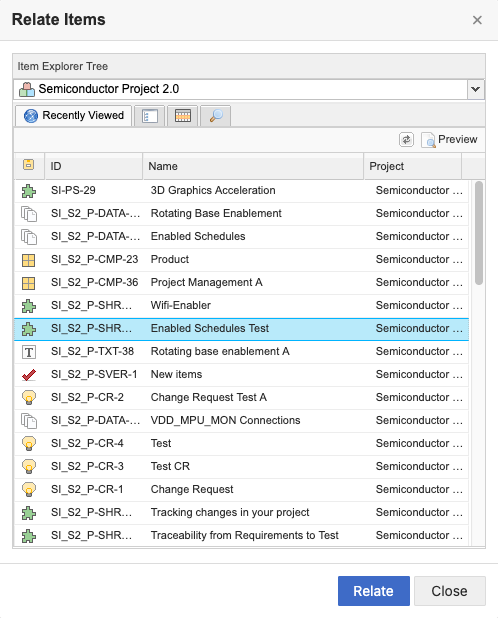This screenshot has height=618, width=498.
Task: Click the puzzle icon beside Traceability from Requirements to Test
Action: 29,536
